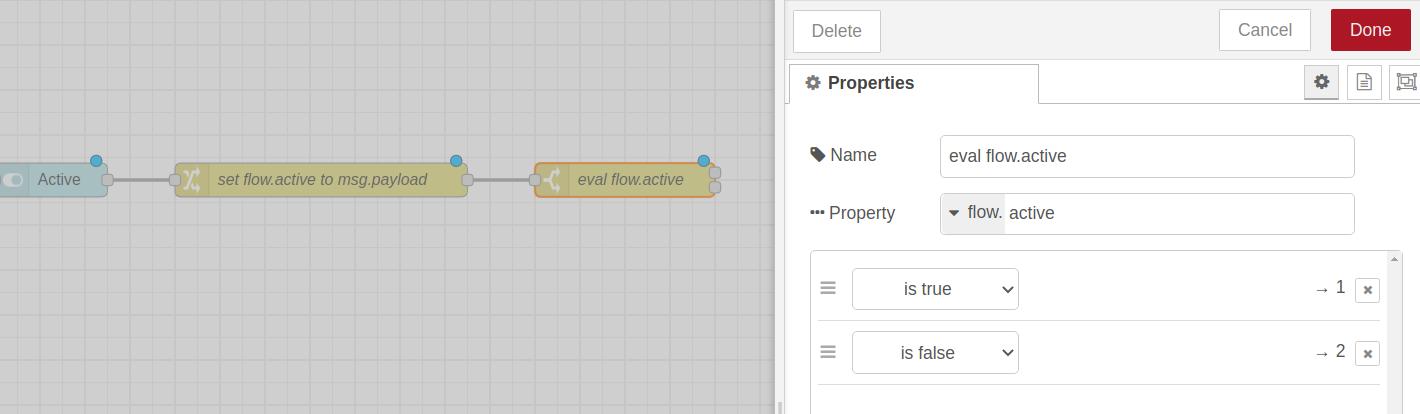Viewport: 1420px width, 414px height.
Task: Click the change icon on set flow.active node
Action: (x=192, y=180)
